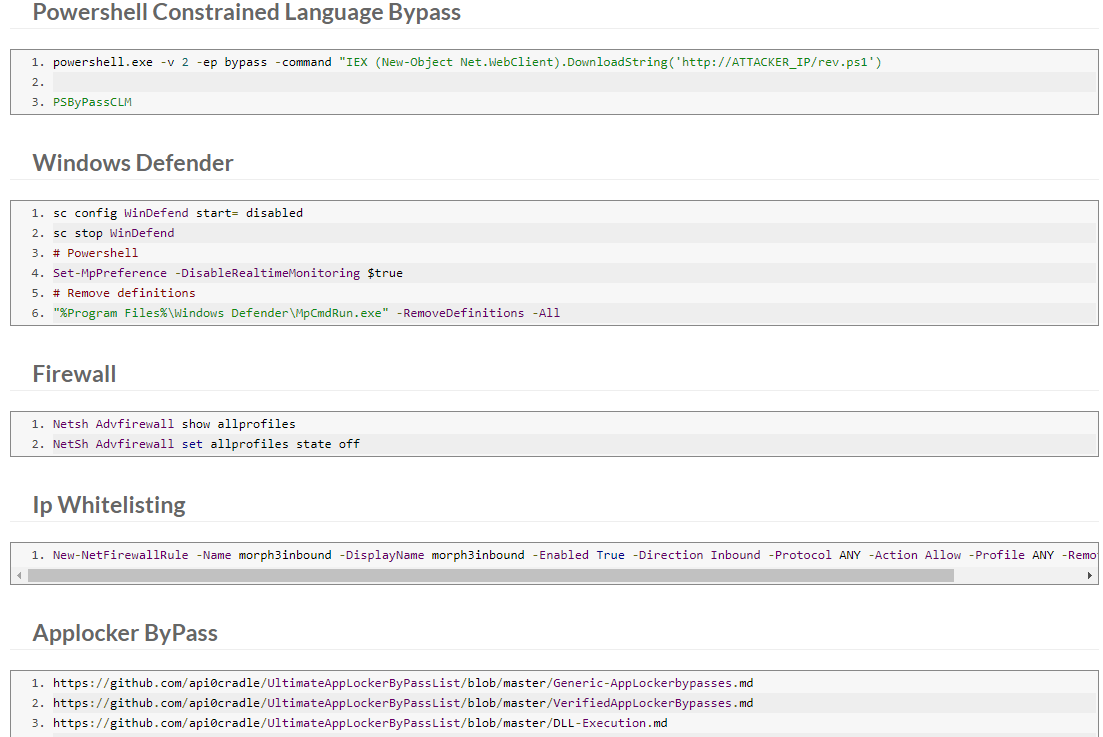Click the Windows Defender heading
This screenshot has height=737, width=1103.
[x=133, y=162]
